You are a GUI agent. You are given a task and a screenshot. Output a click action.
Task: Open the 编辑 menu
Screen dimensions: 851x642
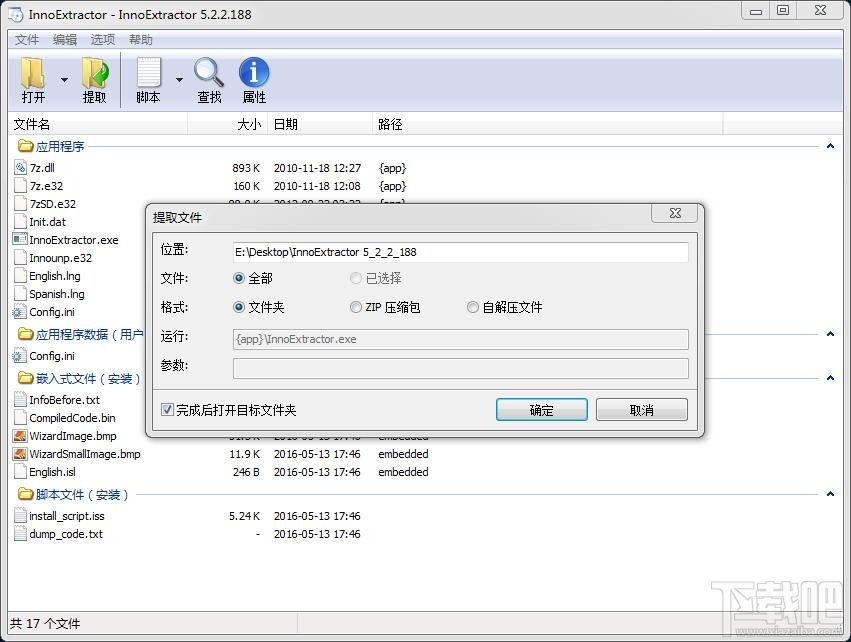click(x=65, y=40)
